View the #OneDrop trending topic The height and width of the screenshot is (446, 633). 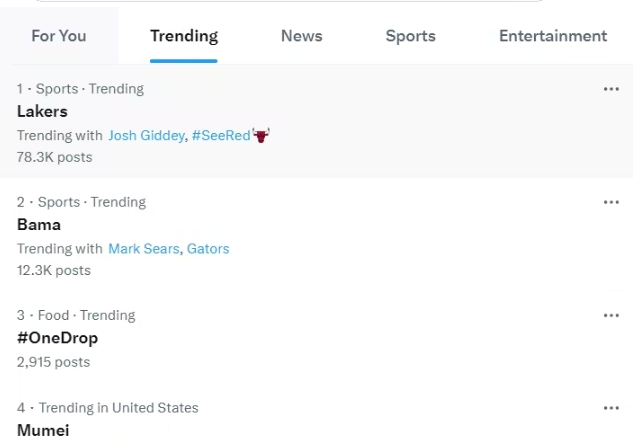(57, 337)
